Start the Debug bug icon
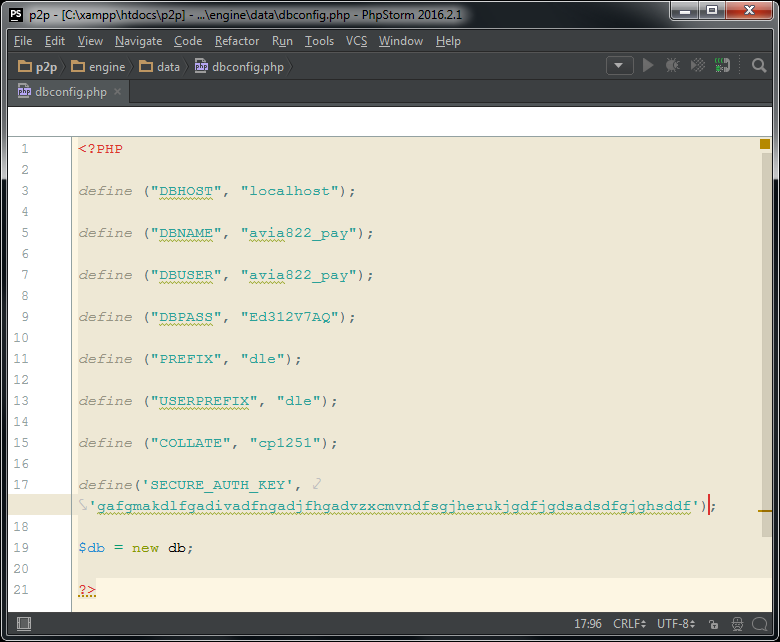The width and height of the screenshot is (780, 642). (x=673, y=66)
